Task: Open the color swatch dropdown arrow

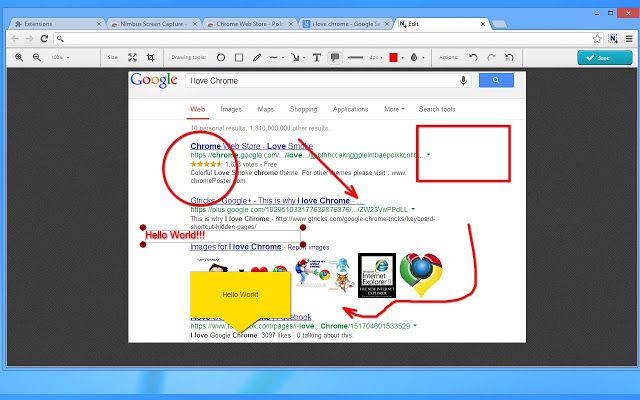Action: (403, 58)
